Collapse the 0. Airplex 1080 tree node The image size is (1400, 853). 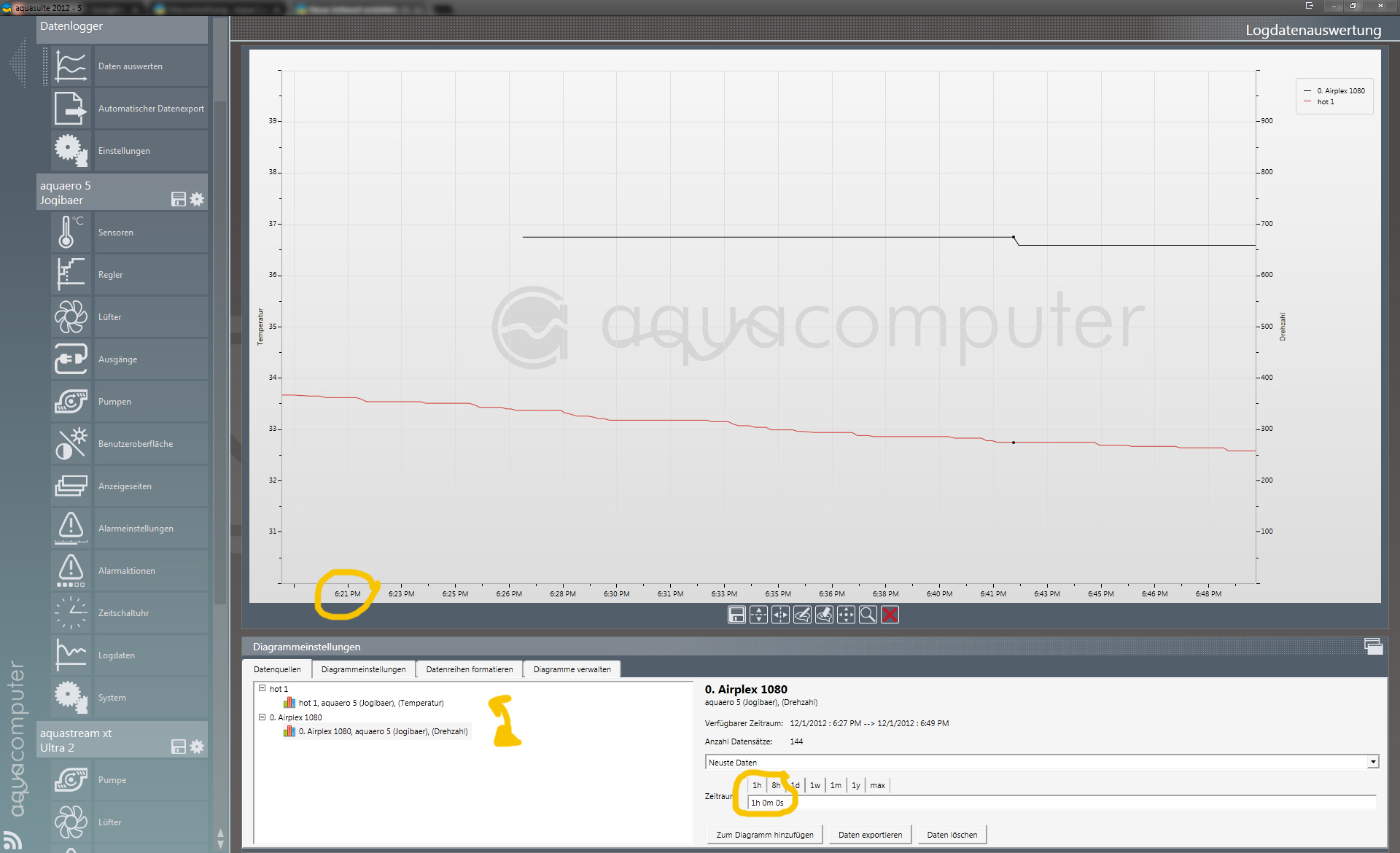262,717
